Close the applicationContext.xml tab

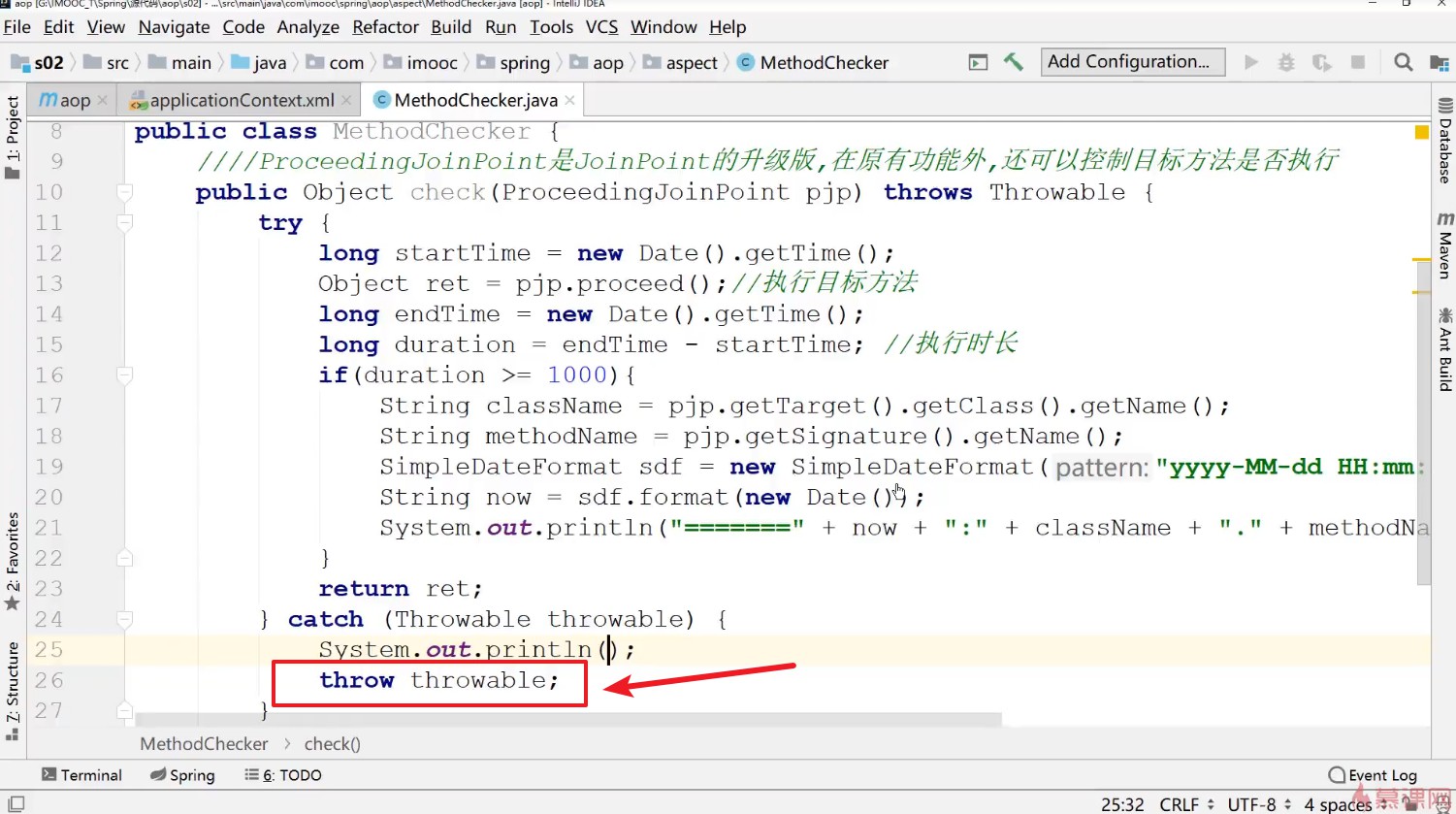[347, 100]
